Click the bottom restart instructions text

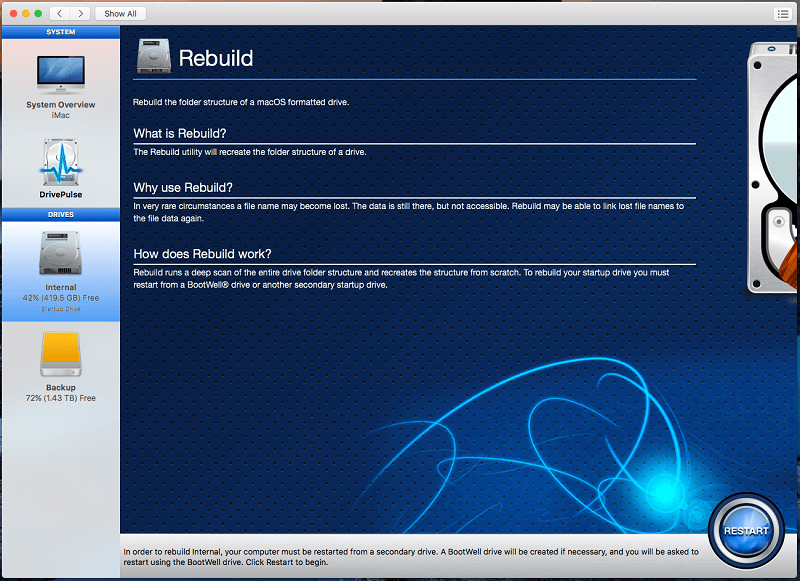[x=411, y=557]
